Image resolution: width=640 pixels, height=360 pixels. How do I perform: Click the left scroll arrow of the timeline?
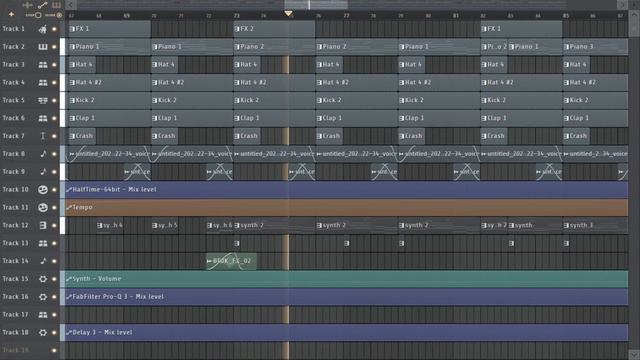click(x=71, y=5)
